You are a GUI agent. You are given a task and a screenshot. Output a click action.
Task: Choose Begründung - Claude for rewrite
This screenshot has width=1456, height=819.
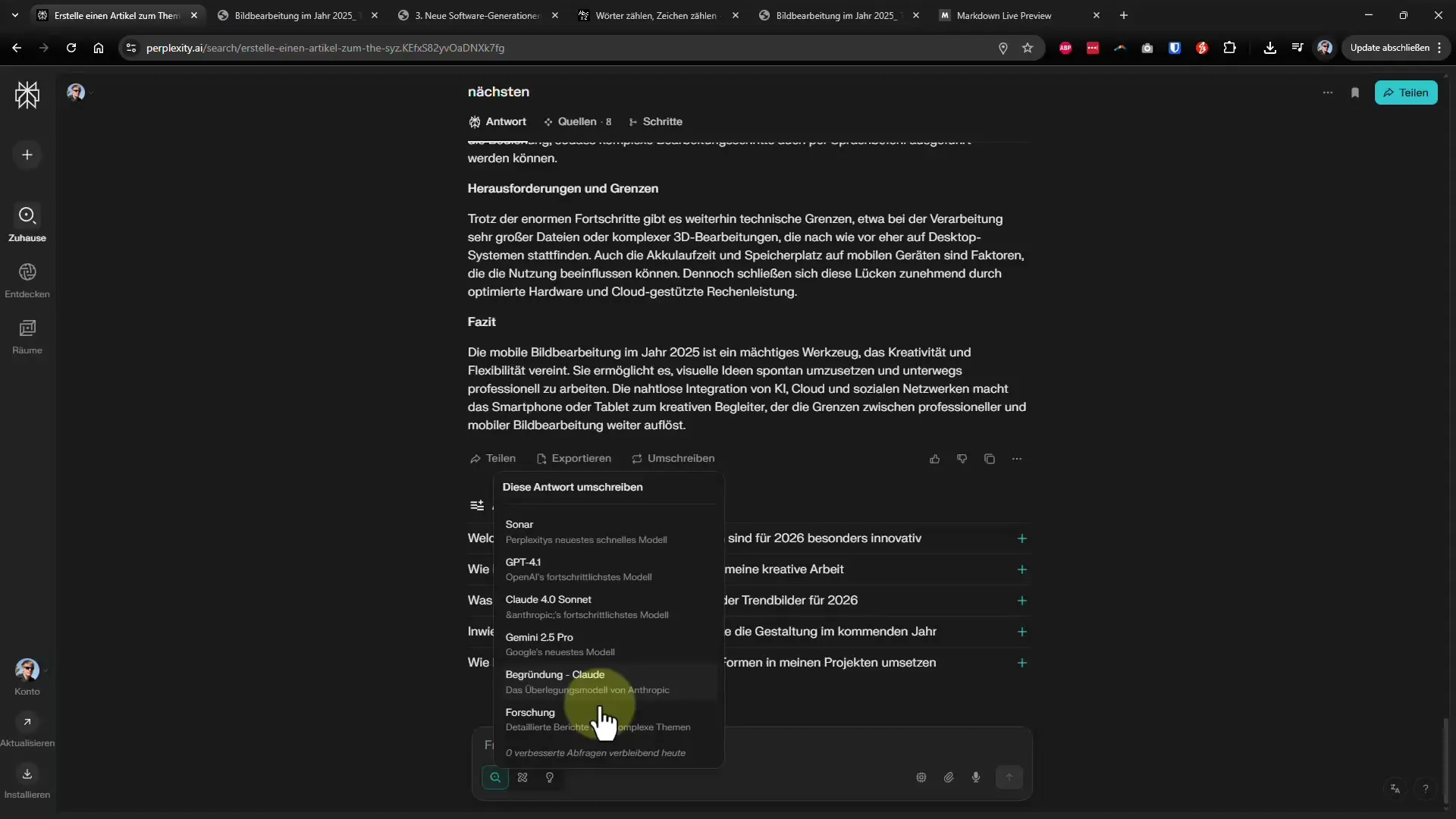pyautogui.click(x=607, y=682)
